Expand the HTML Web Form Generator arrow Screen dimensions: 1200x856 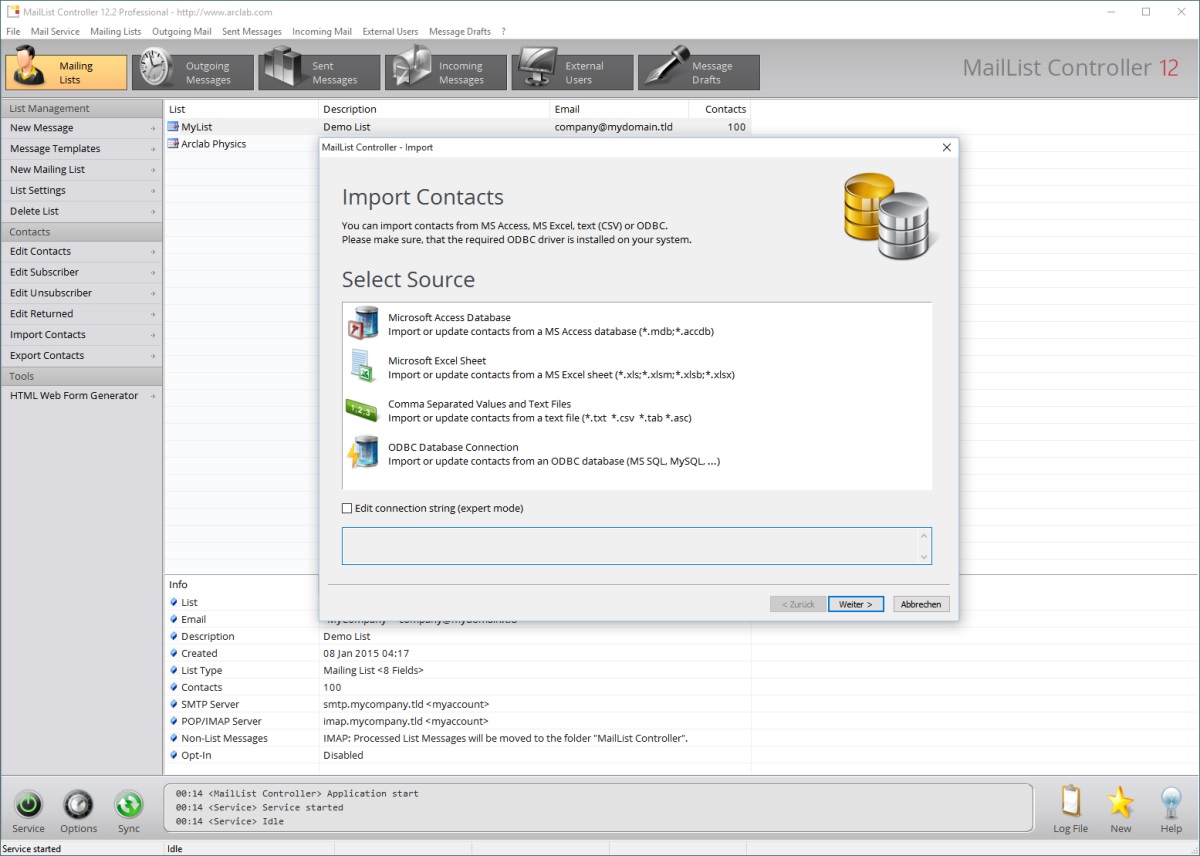[153, 396]
